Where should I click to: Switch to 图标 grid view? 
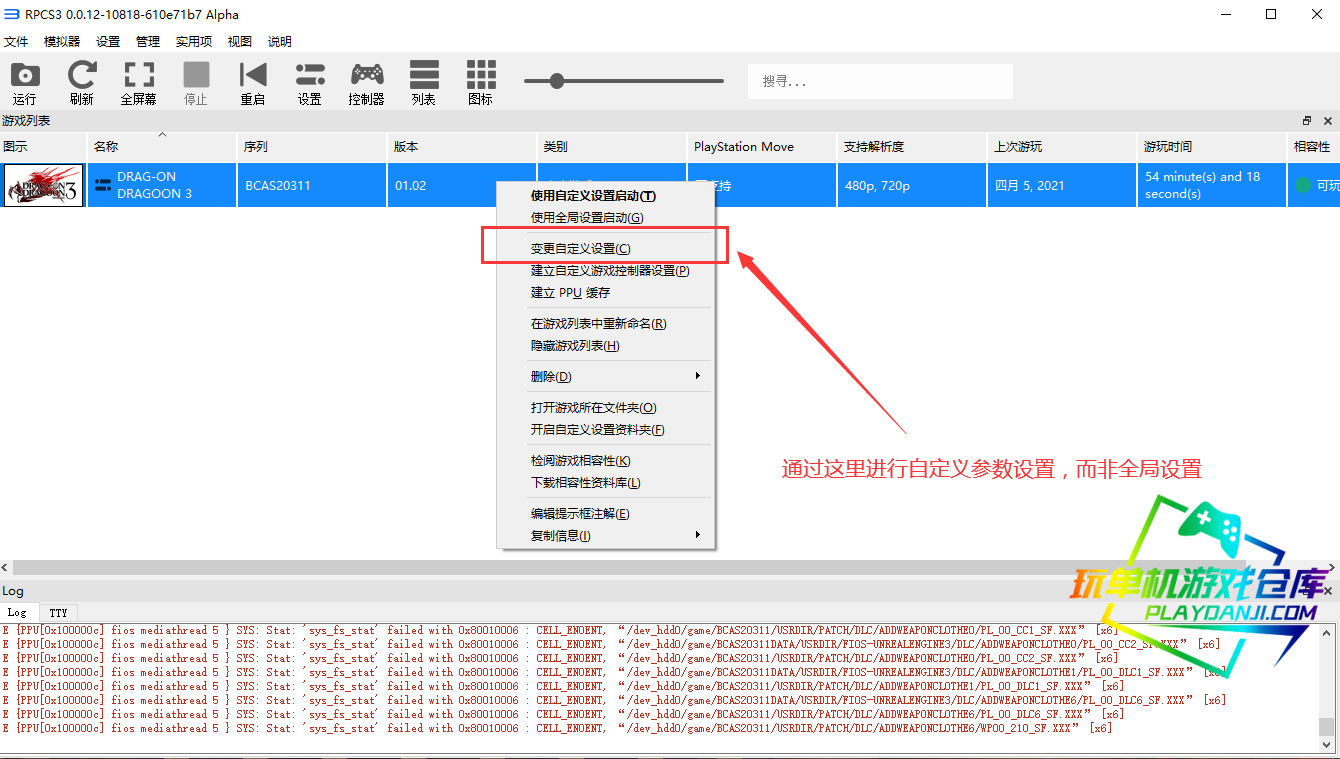pos(481,82)
